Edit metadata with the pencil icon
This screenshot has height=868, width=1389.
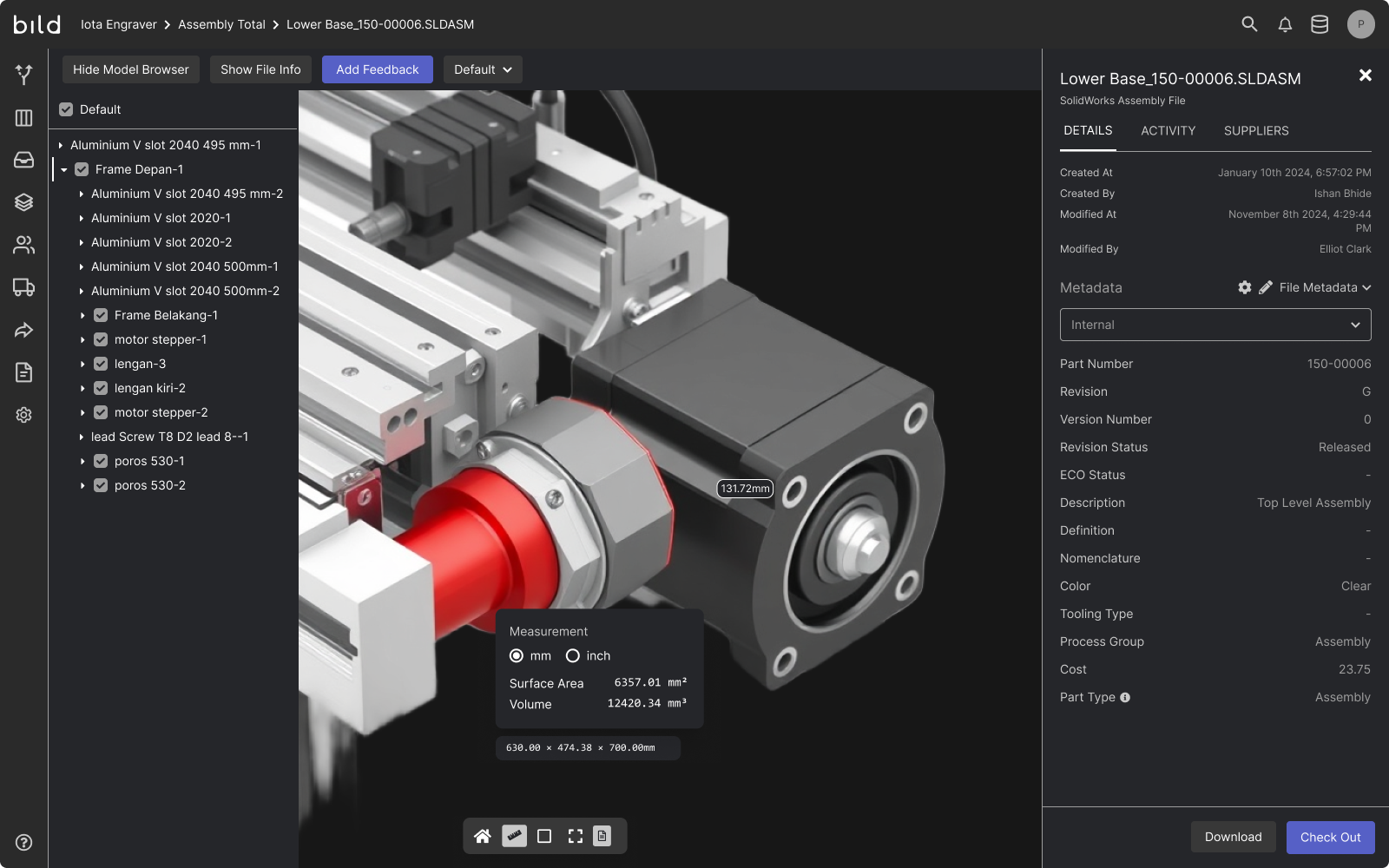click(1266, 287)
